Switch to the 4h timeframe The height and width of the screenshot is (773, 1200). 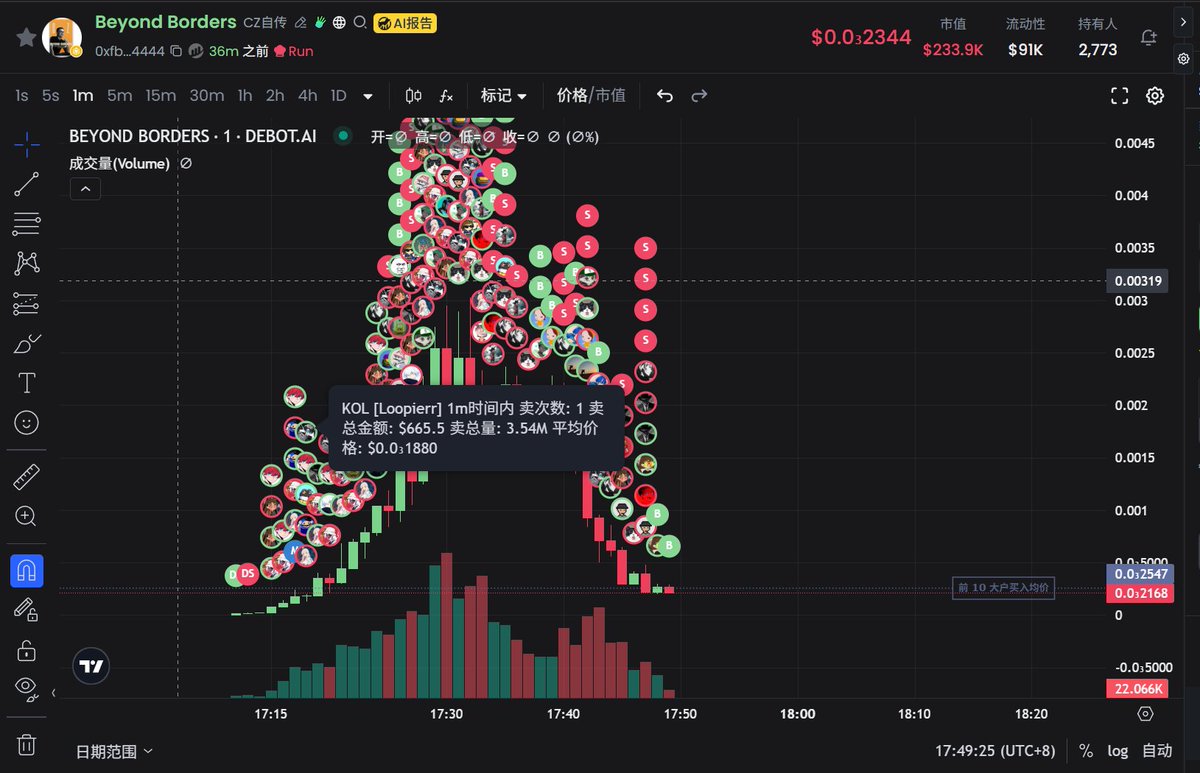[x=308, y=96]
